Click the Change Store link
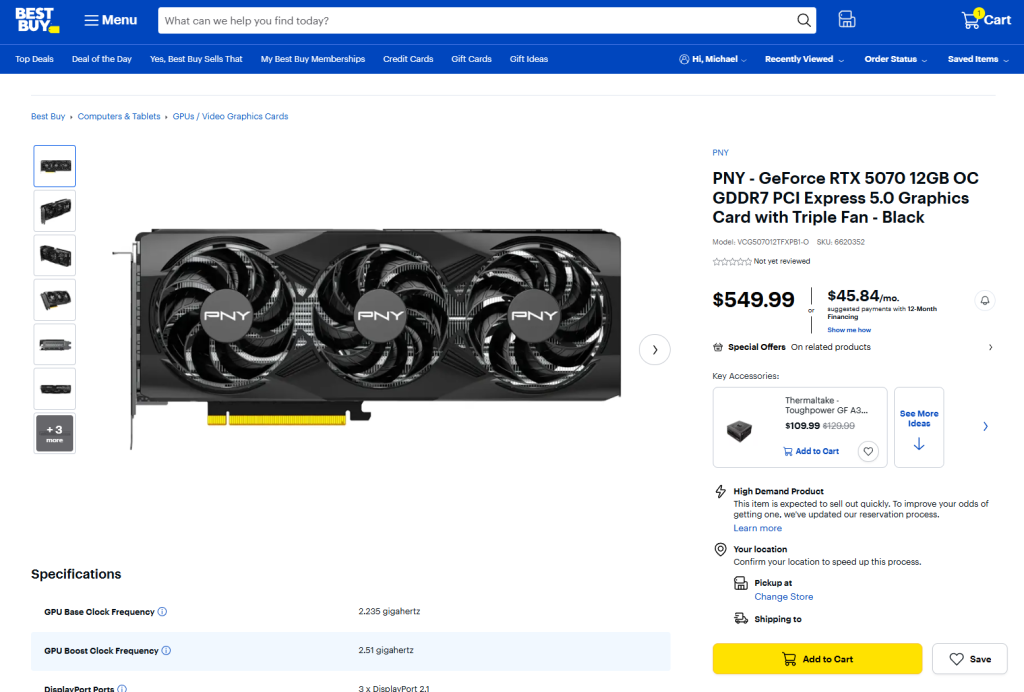Viewport: 1024px width, 692px height. pyautogui.click(x=783, y=597)
